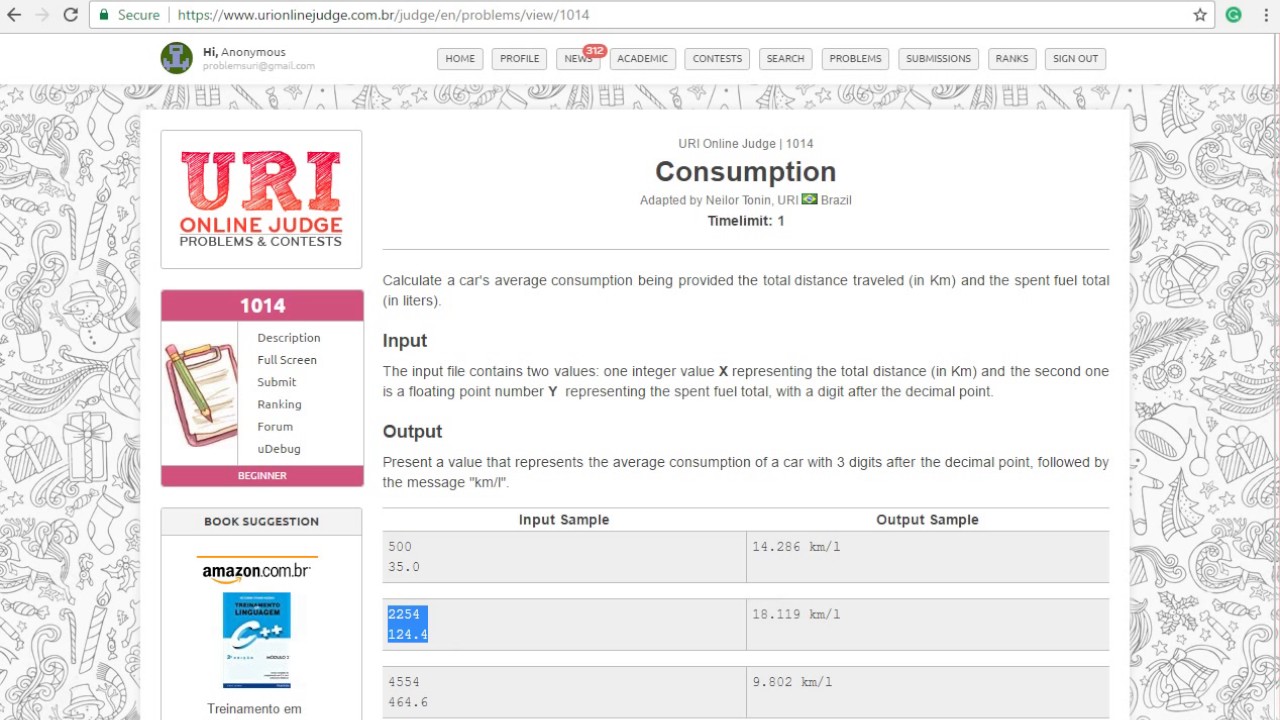
Task: Click the Hi, Anonymous greeting text
Action: coord(244,52)
